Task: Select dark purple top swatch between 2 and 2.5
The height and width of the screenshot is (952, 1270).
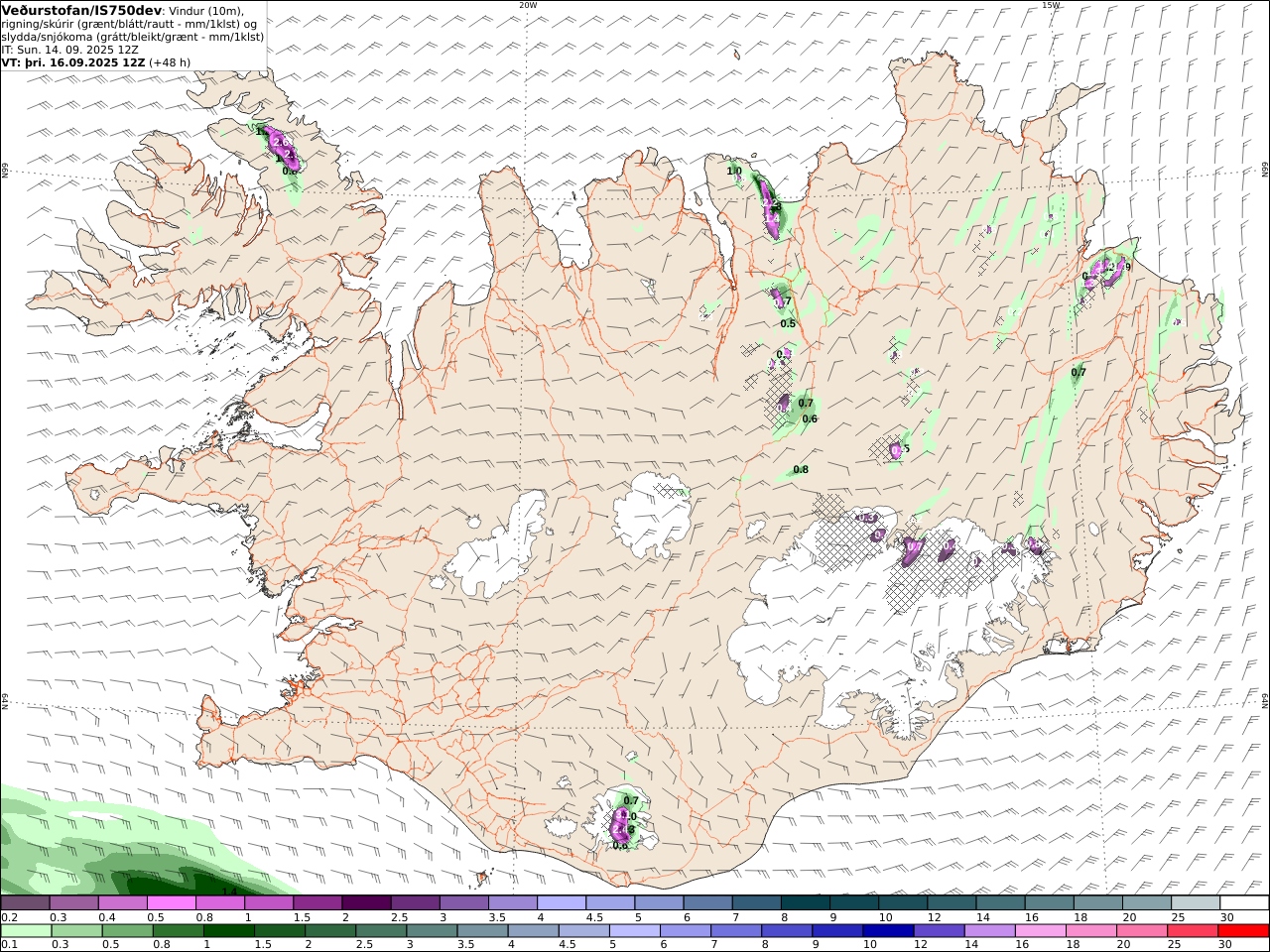Action: (x=366, y=903)
